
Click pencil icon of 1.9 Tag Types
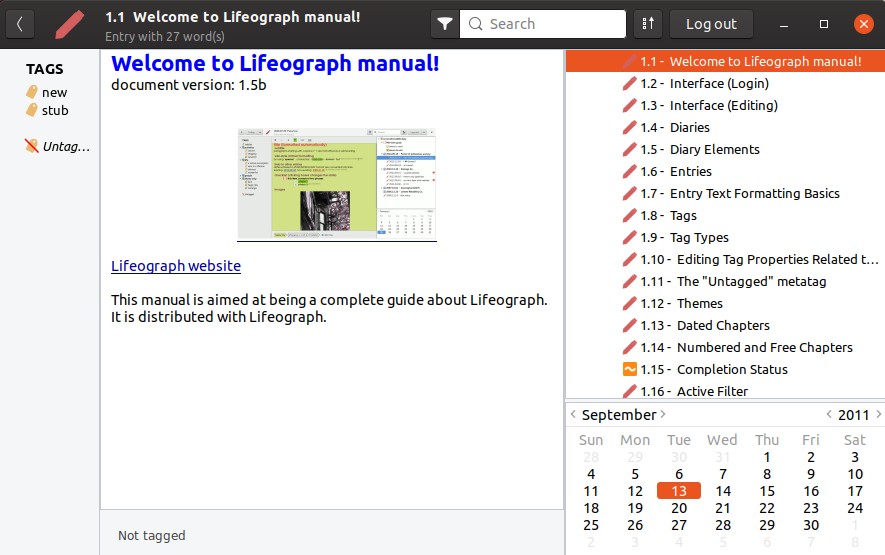[x=629, y=238]
